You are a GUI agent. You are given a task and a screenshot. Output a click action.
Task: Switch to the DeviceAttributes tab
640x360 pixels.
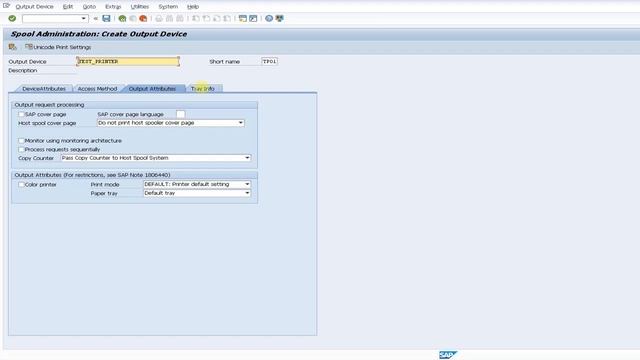tap(44, 89)
